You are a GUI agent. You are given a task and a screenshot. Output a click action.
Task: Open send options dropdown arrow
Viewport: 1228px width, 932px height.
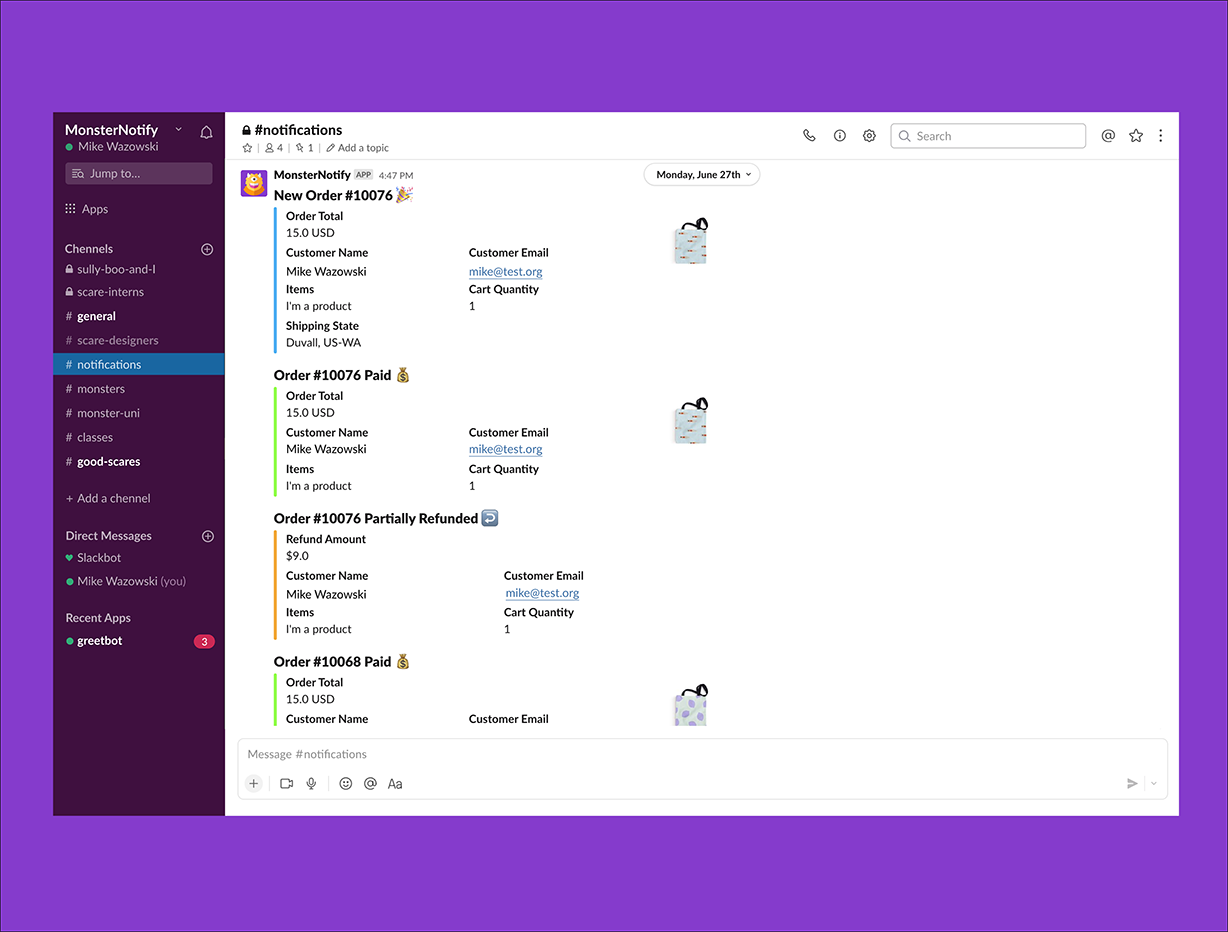[x=1154, y=784]
